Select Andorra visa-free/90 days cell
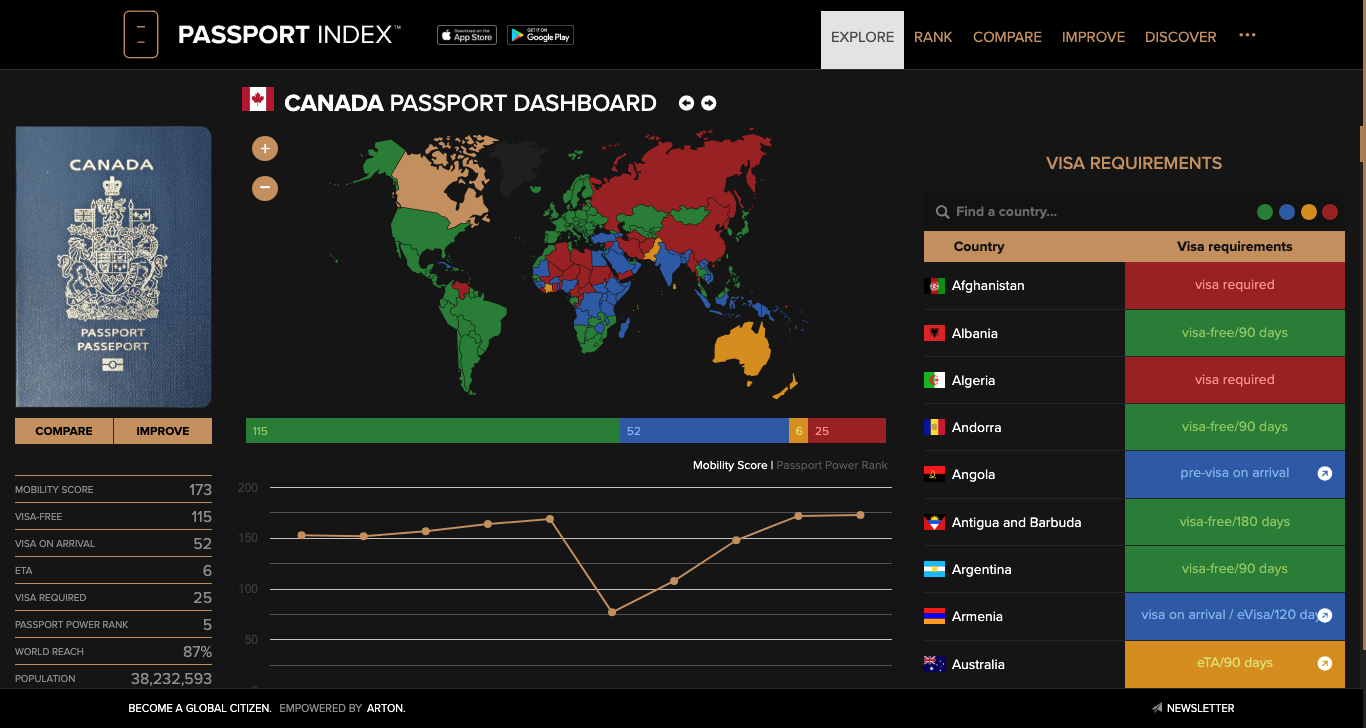This screenshot has width=1366, height=728. click(1235, 427)
